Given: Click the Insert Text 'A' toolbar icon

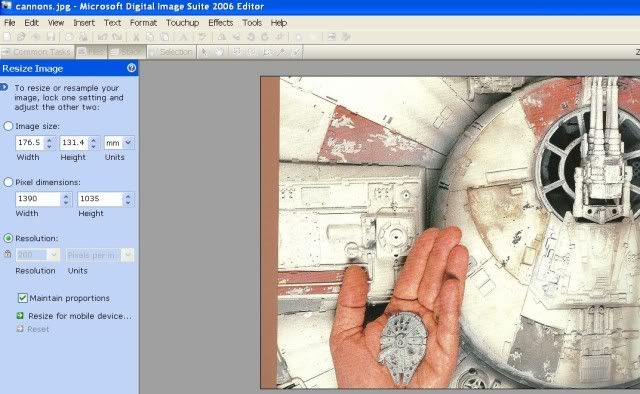Looking at the screenshot, I should click(x=183, y=37).
